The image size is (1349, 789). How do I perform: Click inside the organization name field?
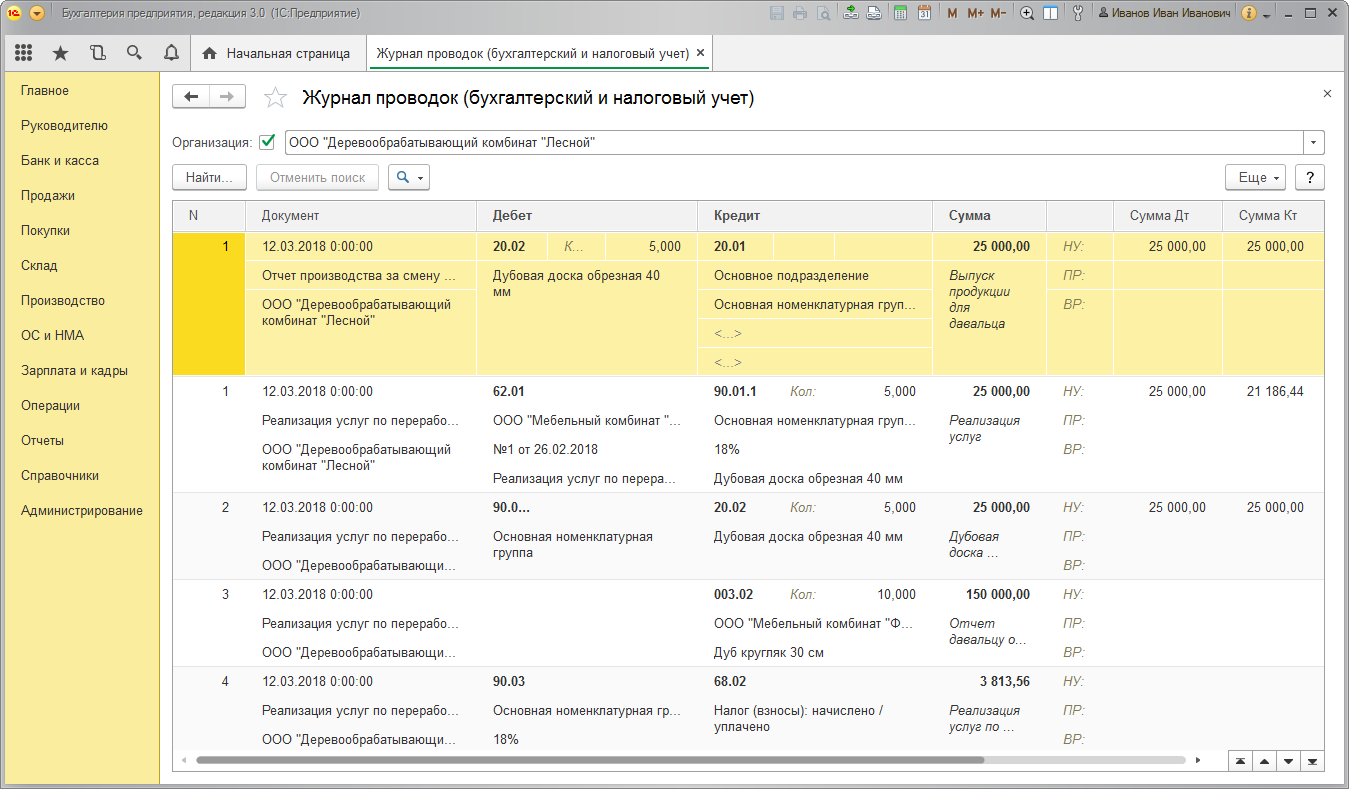[x=790, y=142]
